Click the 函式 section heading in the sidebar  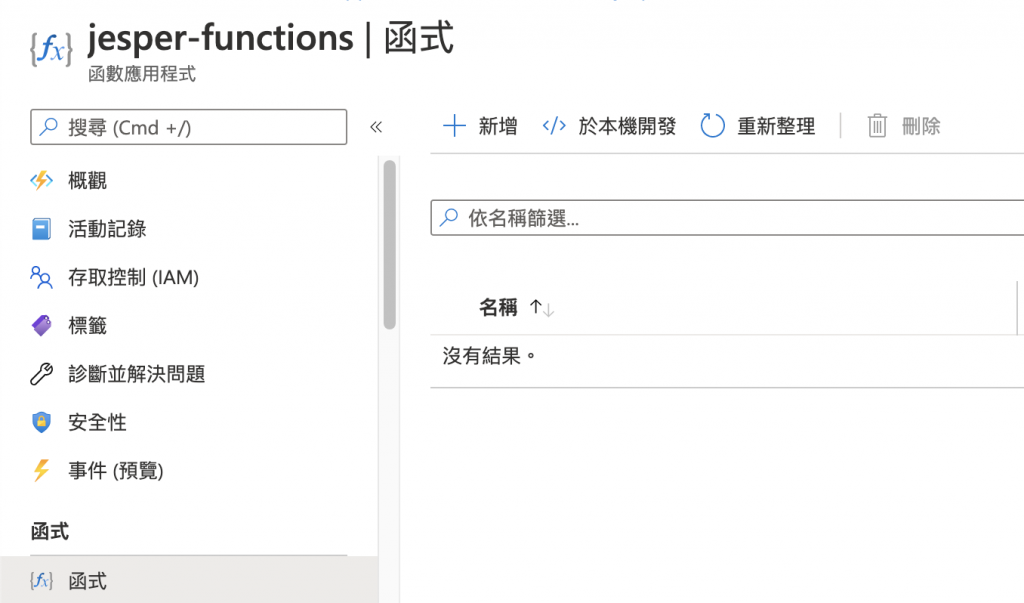pos(50,532)
